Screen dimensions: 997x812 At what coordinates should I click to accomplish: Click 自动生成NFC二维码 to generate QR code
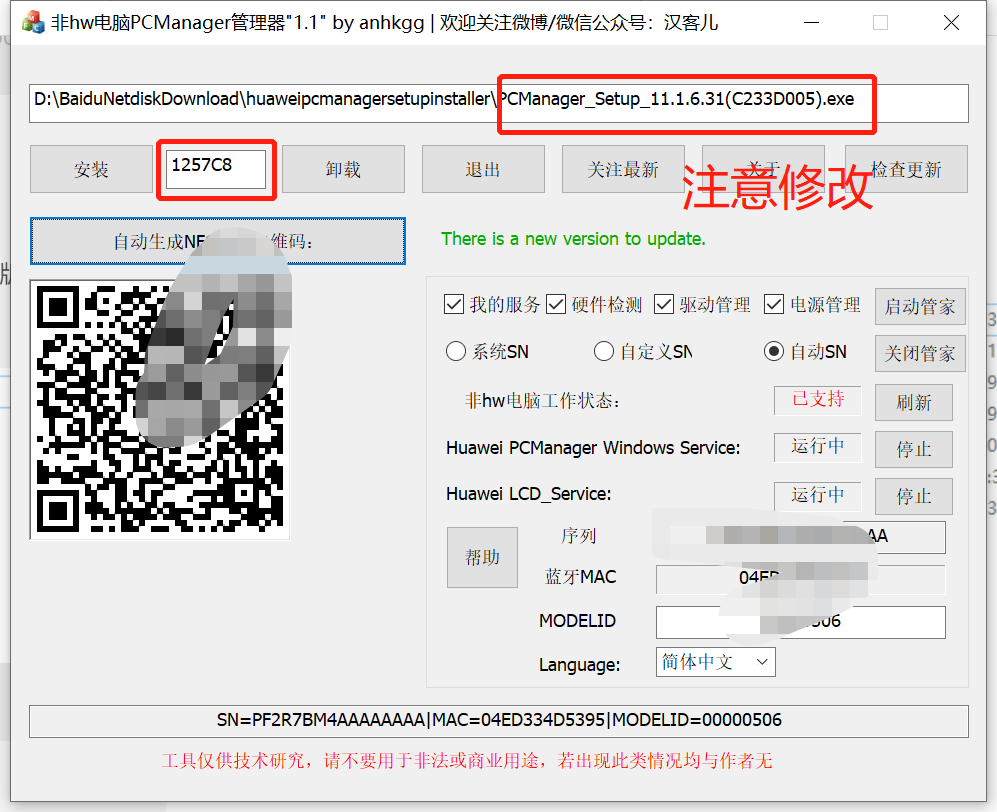(218, 241)
